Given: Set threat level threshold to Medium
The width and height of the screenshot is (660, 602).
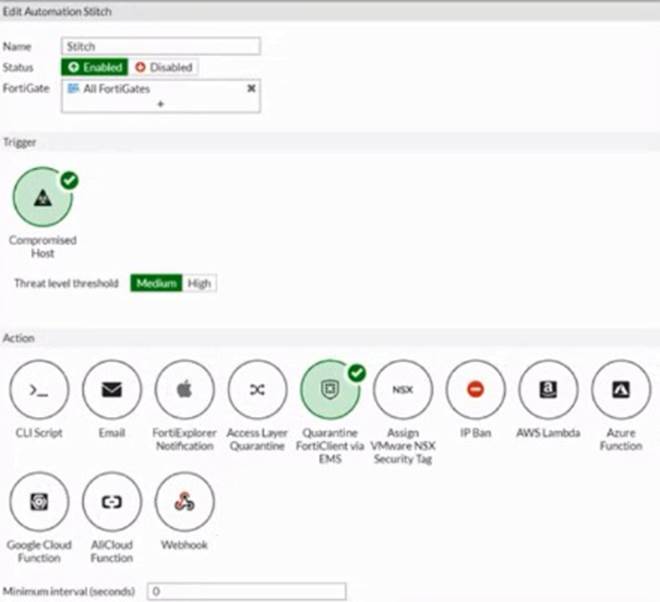Looking at the screenshot, I should coord(156,283).
